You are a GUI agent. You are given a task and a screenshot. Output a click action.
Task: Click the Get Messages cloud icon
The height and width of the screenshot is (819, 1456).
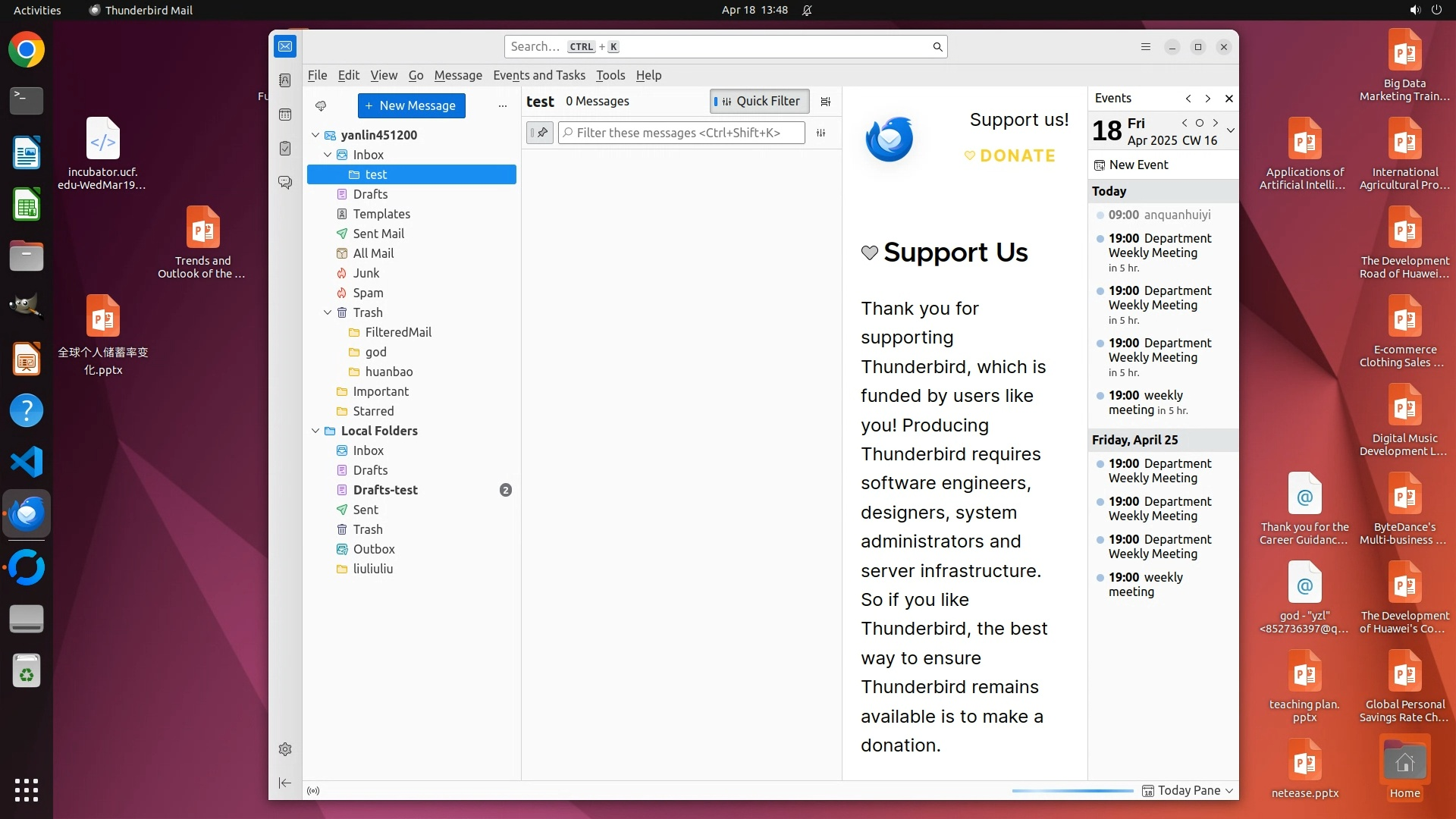321,106
